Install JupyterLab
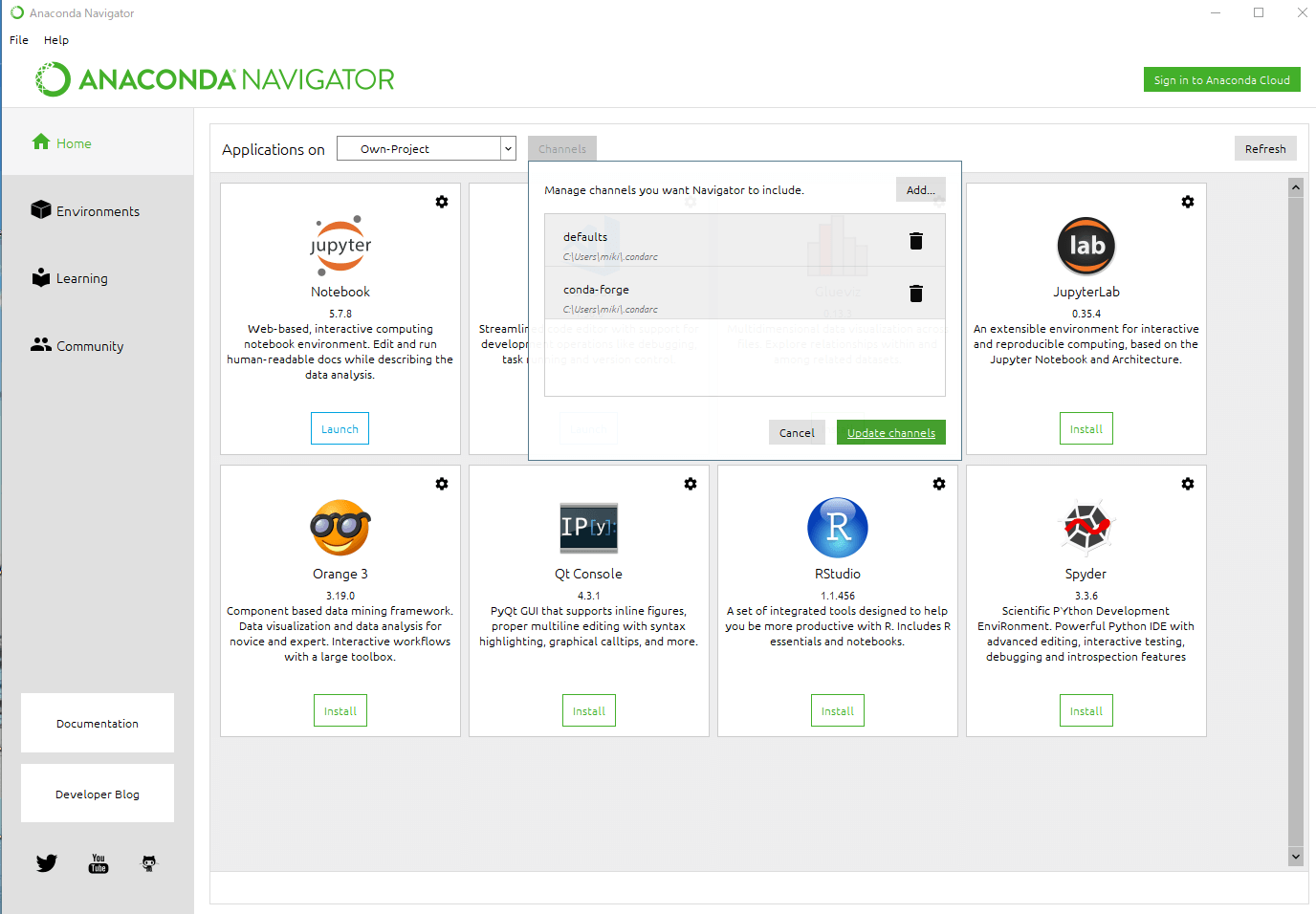This screenshot has width=1316, height=914. coord(1086,428)
